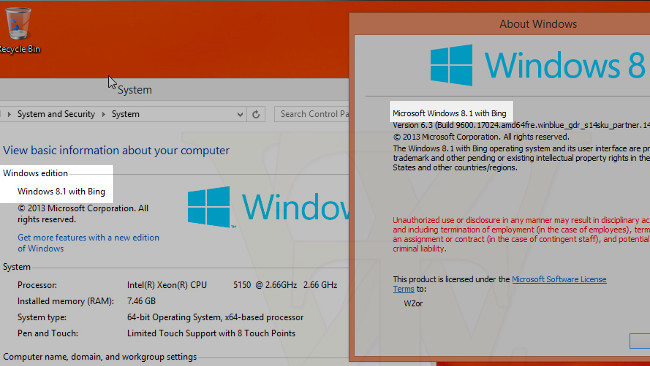The image size is (650, 366).
Task: Click the System window title bar
Action: [174, 90]
